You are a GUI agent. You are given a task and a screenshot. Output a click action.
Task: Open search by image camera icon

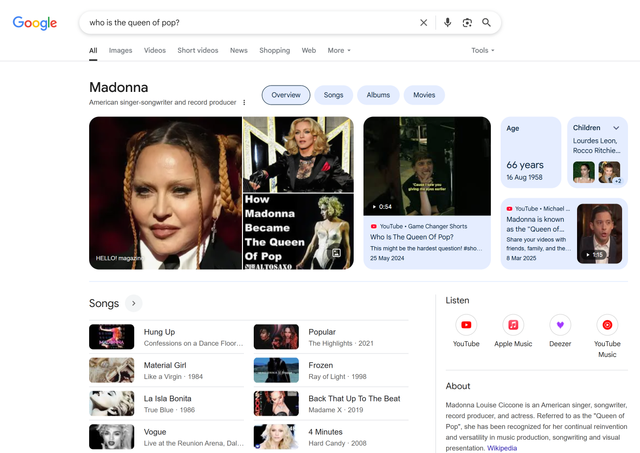(x=467, y=22)
